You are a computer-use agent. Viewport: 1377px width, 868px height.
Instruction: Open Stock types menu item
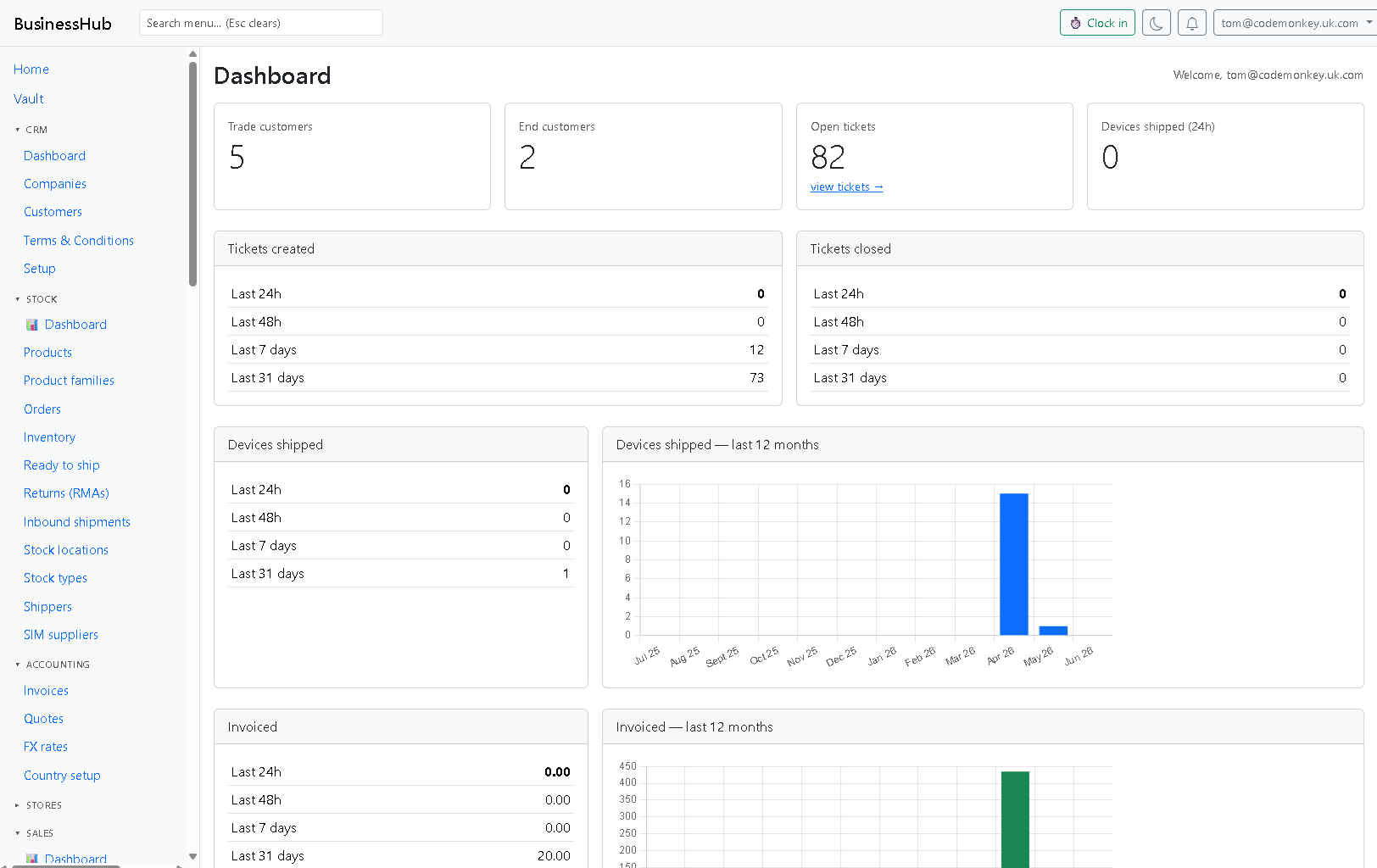[x=55, y=578]
